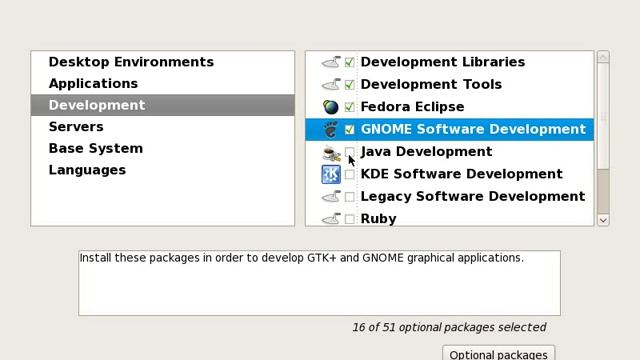Click the package list scrollbar thumb
The height and width of the screenshot is (360, 640).
coord(603,116)
